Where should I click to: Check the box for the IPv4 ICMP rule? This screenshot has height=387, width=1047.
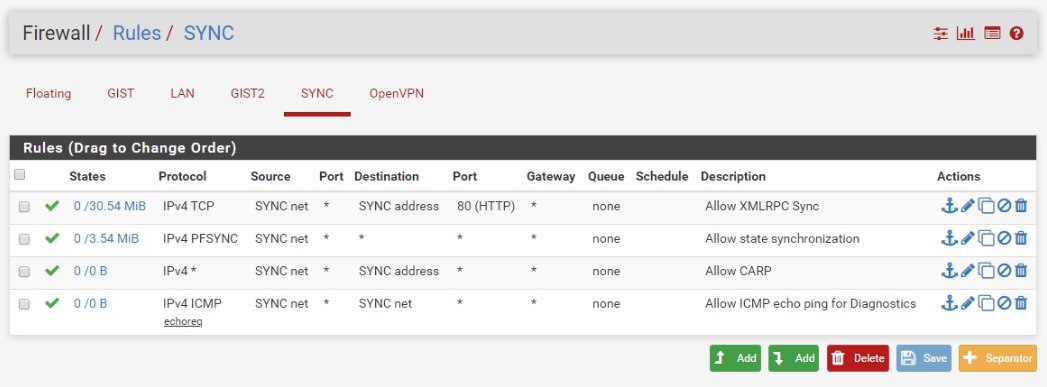[x=24, y=304]
